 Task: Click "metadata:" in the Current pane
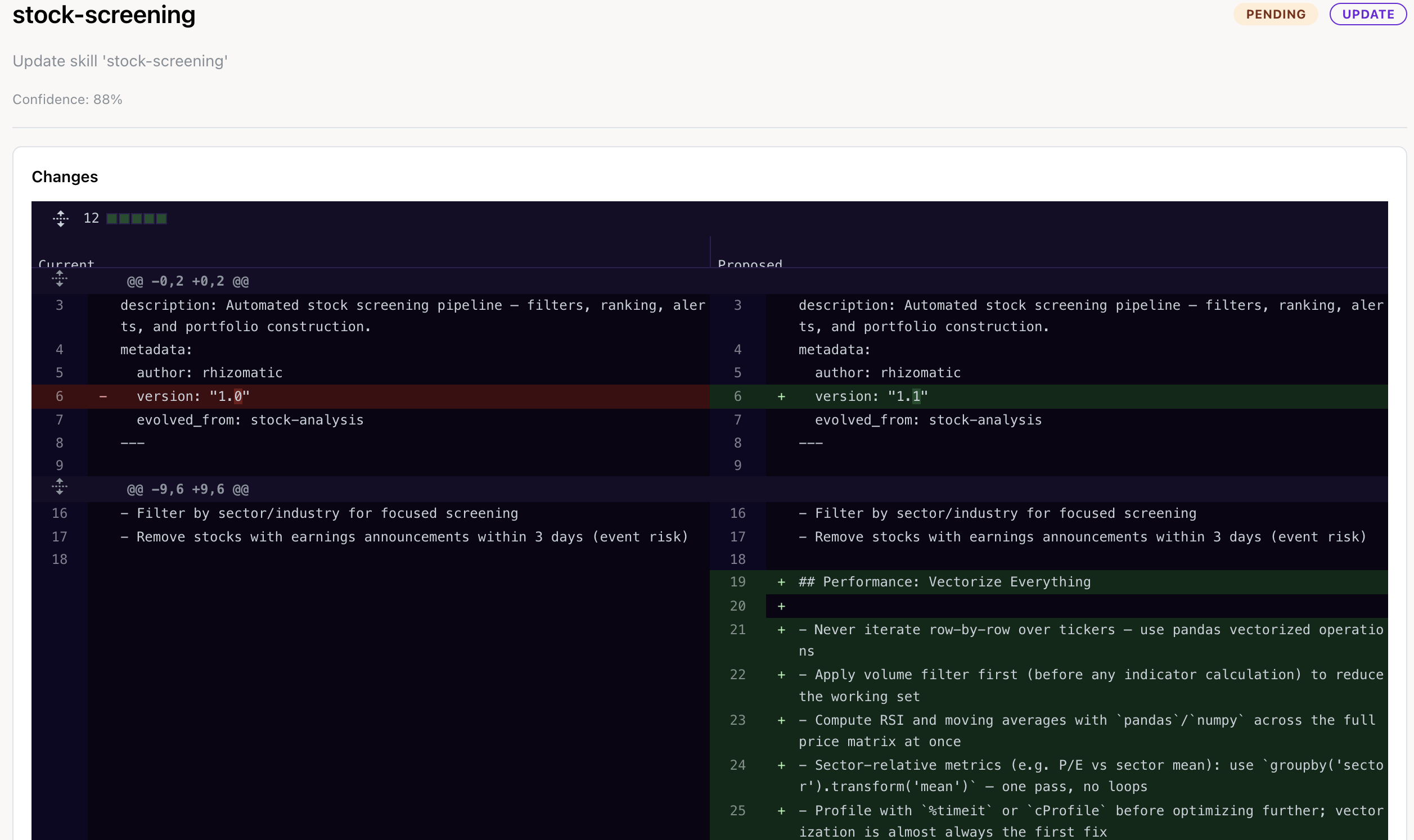pyautogui.click(x=156, y=350)
